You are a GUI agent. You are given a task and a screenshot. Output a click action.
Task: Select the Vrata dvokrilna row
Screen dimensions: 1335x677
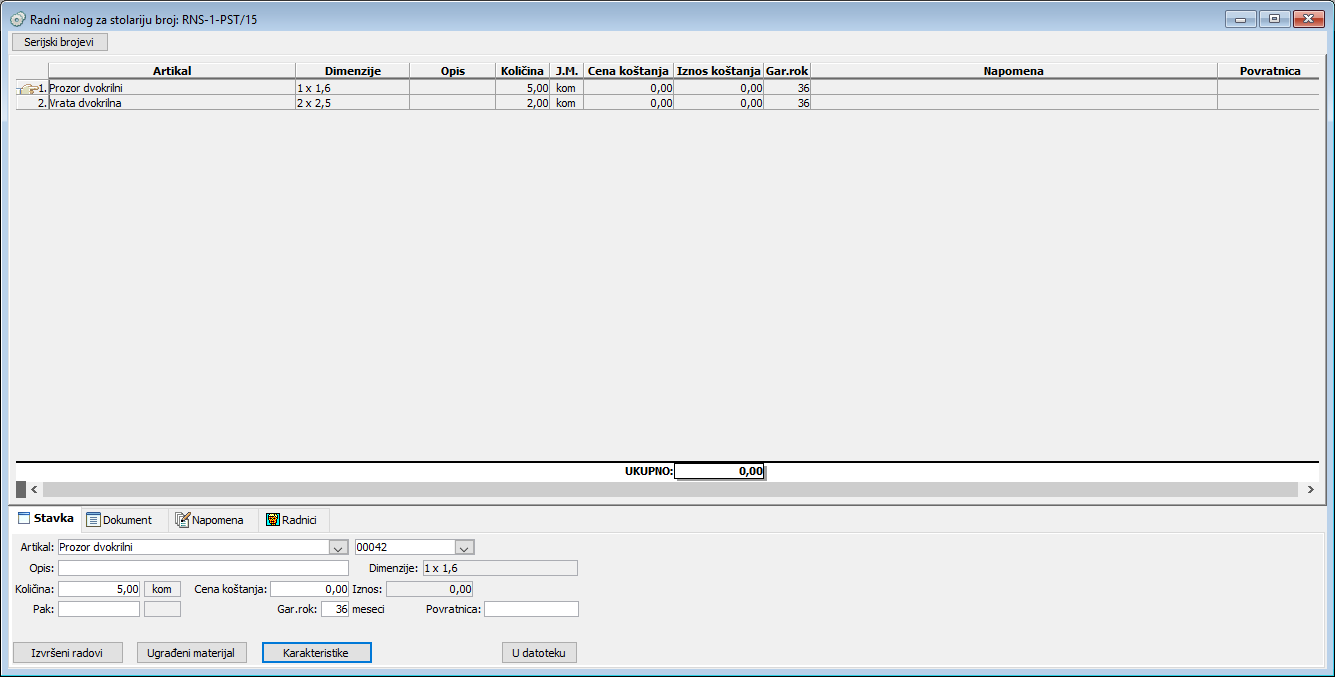tap(170, 103)
